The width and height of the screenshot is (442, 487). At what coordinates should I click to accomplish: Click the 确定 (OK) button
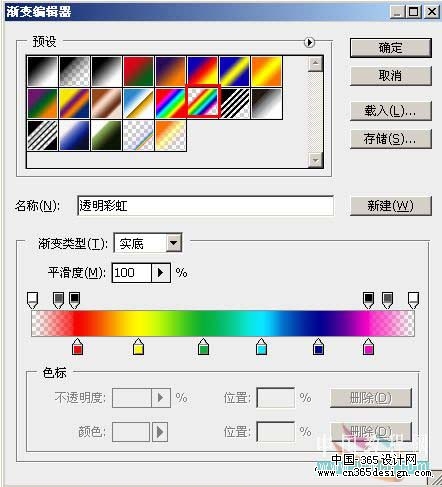[x=391, y=48]
